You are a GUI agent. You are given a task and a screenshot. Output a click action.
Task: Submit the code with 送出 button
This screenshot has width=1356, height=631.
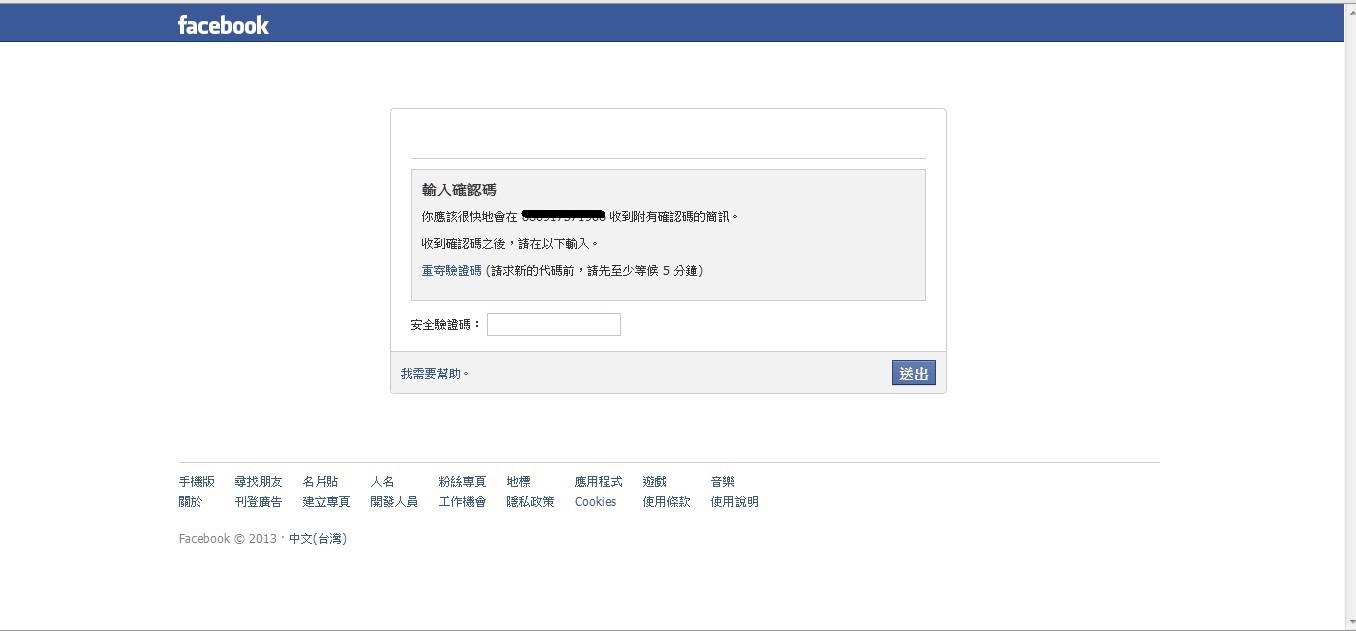click(x=914, y=373)
